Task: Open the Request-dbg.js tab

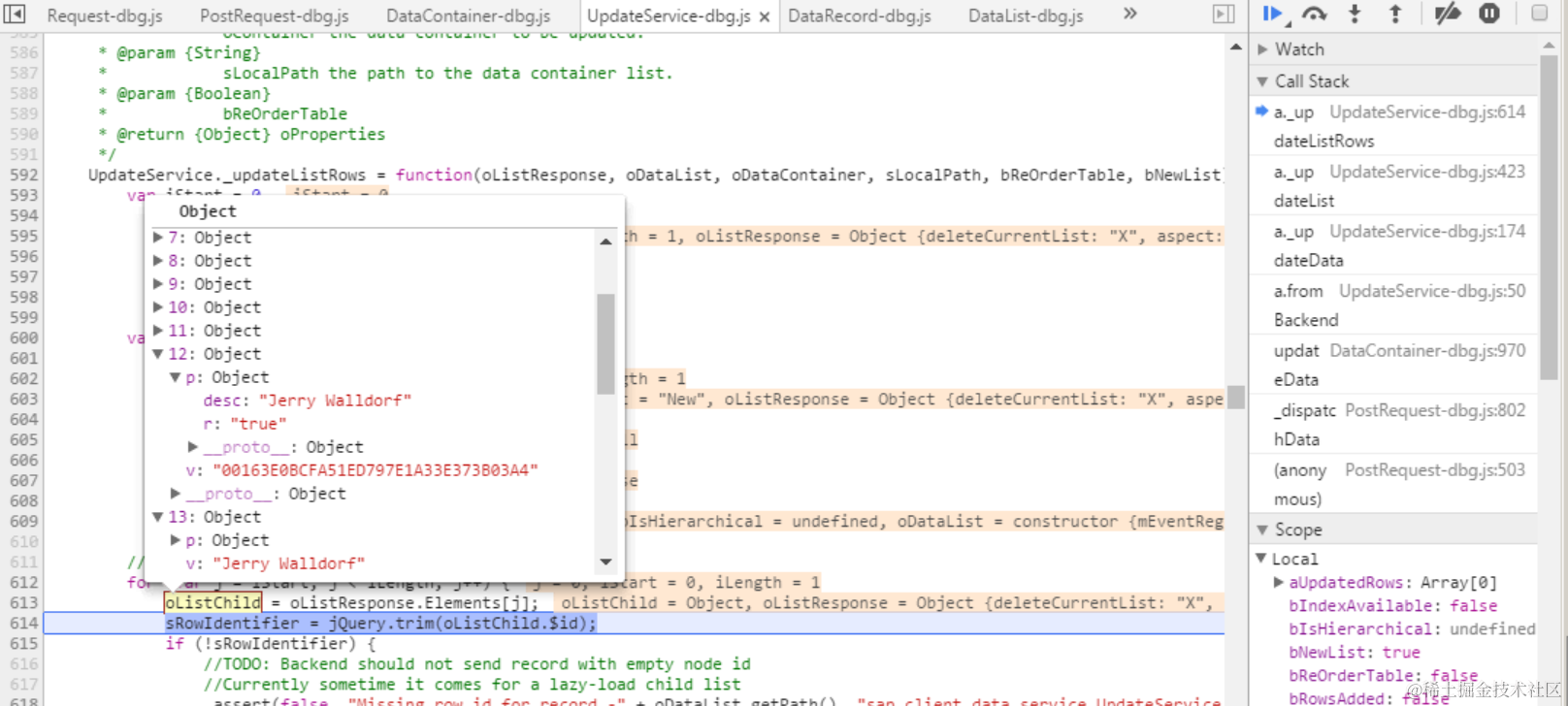Action: [x=105, y=16]
